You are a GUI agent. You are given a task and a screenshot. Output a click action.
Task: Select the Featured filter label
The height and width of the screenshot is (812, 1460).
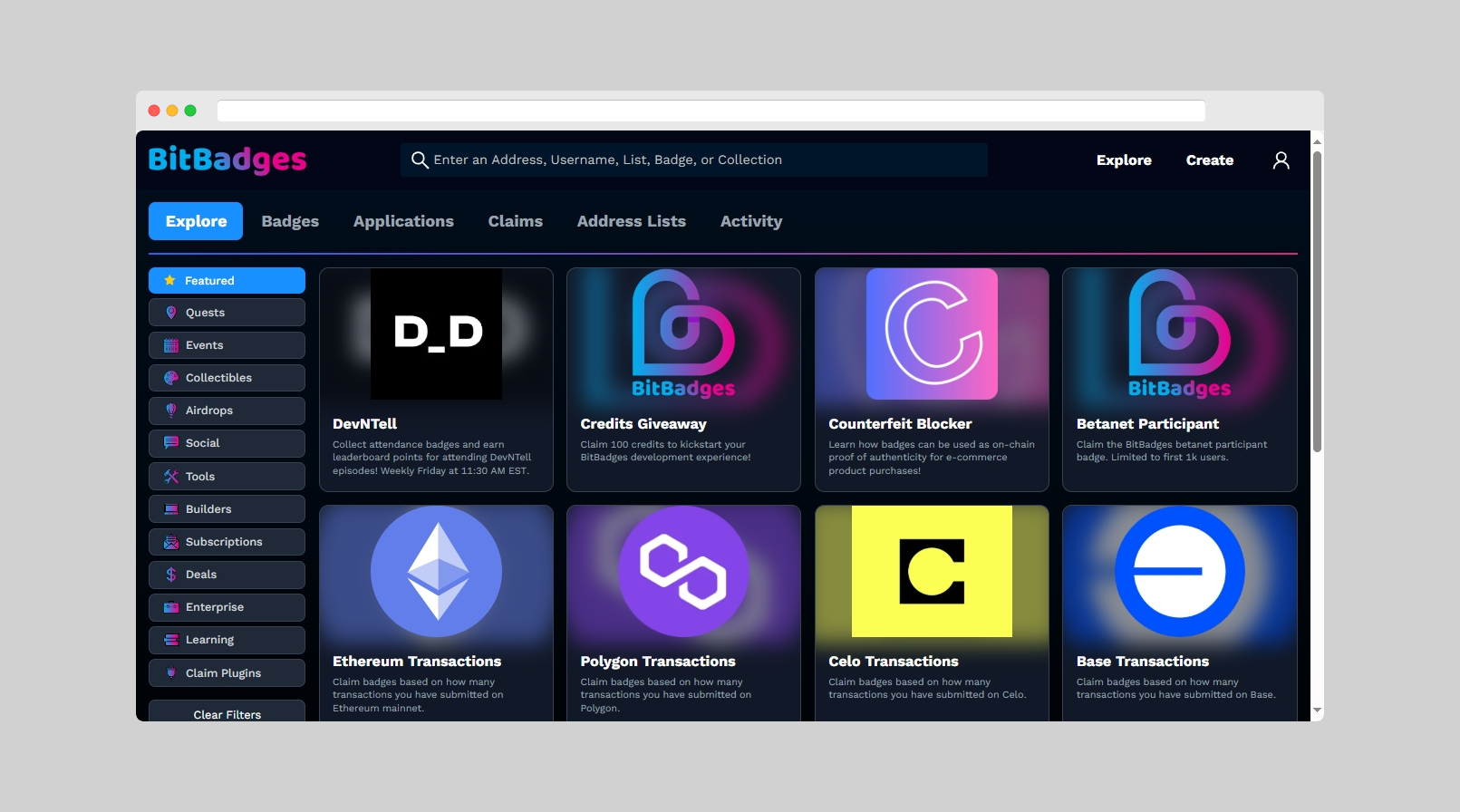[x=209, y=281]
